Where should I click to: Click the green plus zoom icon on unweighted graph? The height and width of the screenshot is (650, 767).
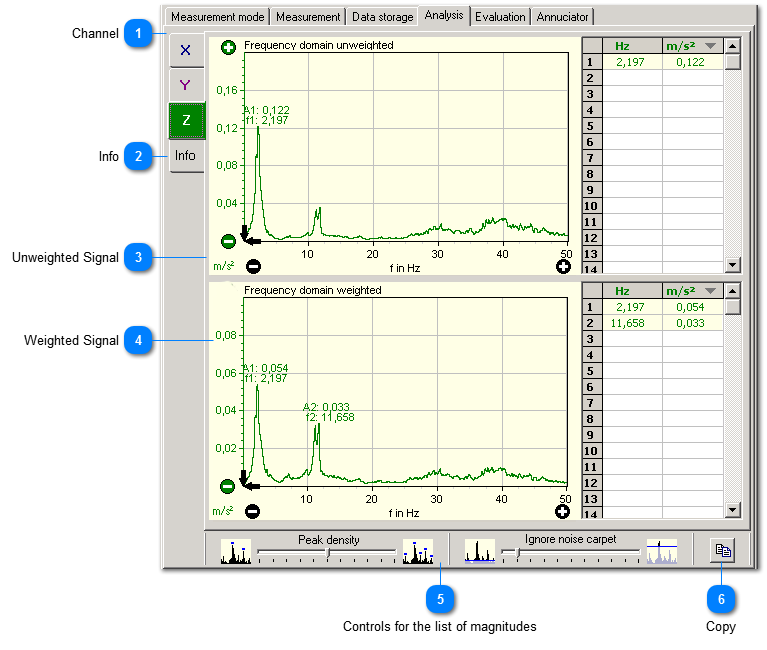coord(228,47)
